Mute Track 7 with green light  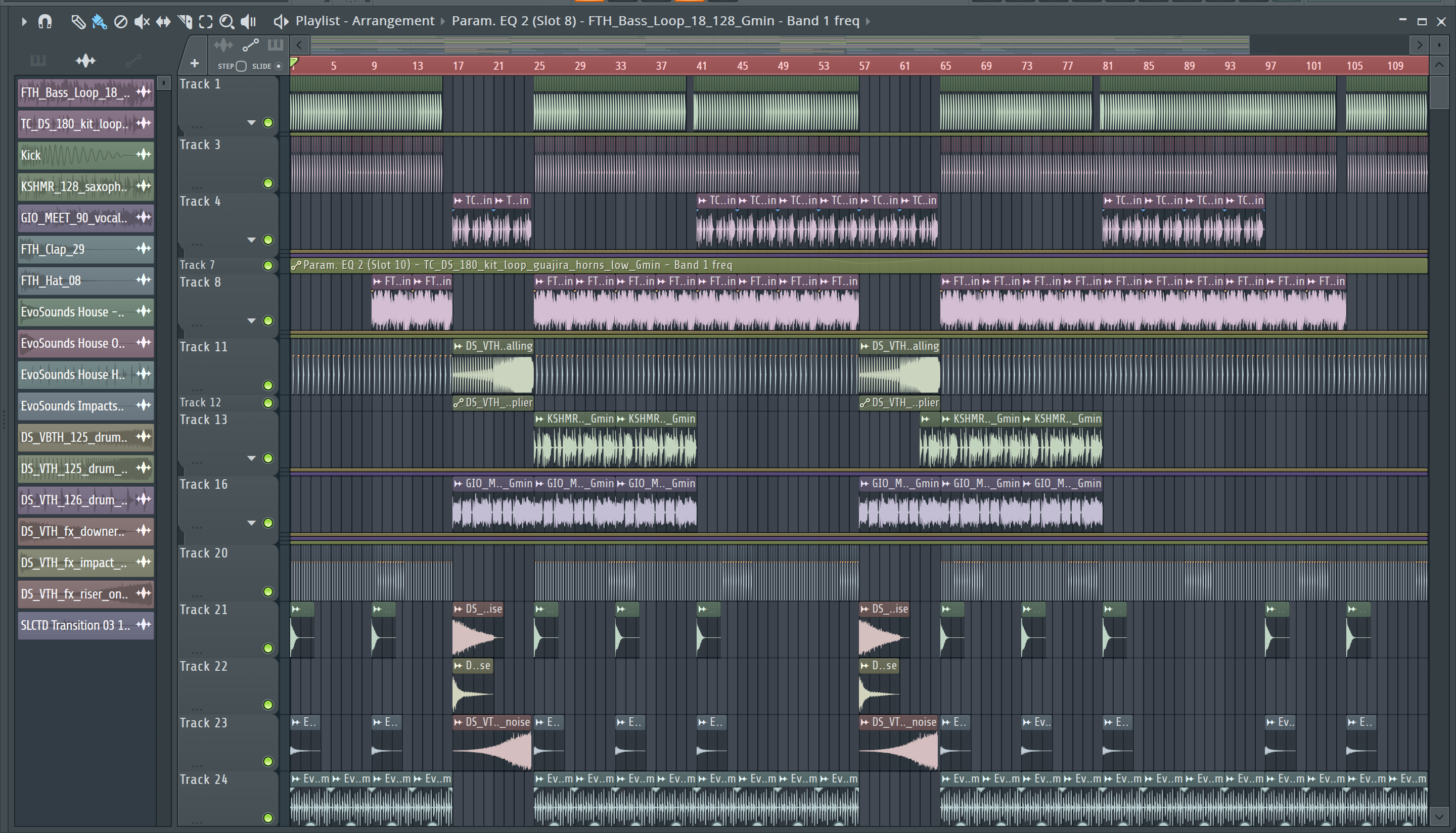pyautogui.click(x=268, y=265)
